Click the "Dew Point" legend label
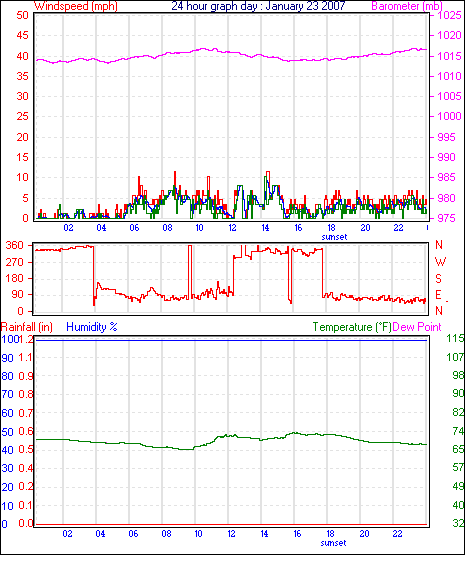Image resolution: width=465 pixels, height=563 pixels. click(x=417, y=327)
